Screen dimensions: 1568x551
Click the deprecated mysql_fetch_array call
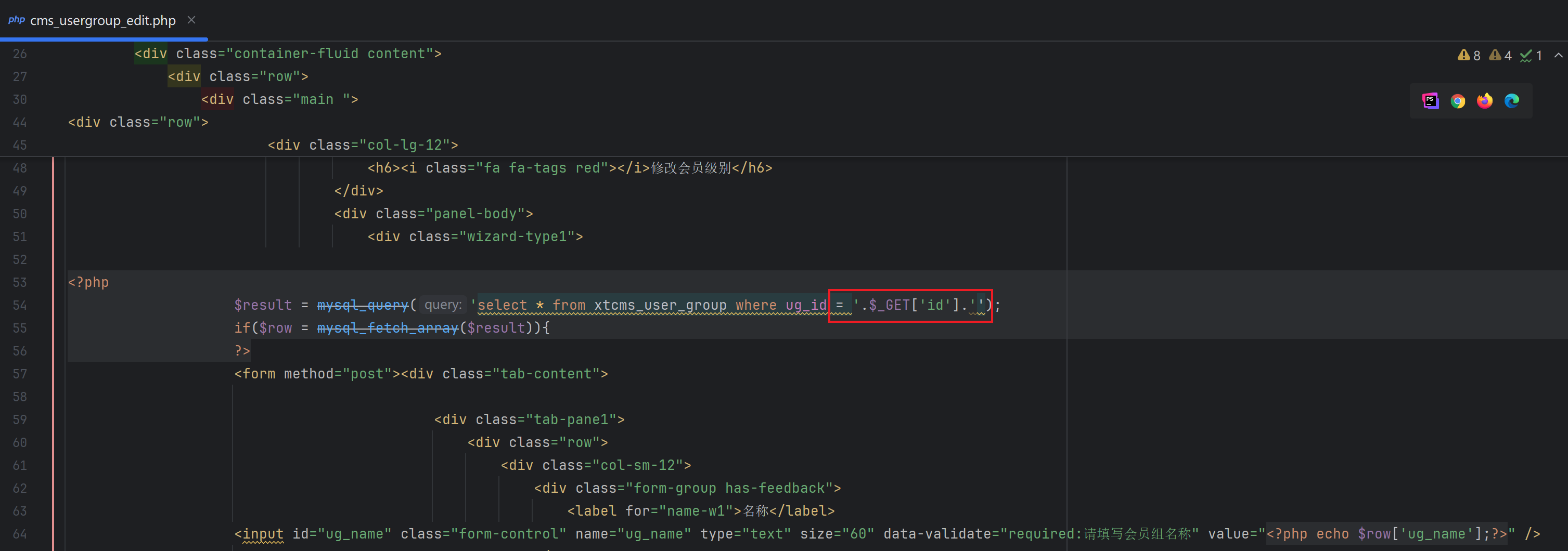387,329
